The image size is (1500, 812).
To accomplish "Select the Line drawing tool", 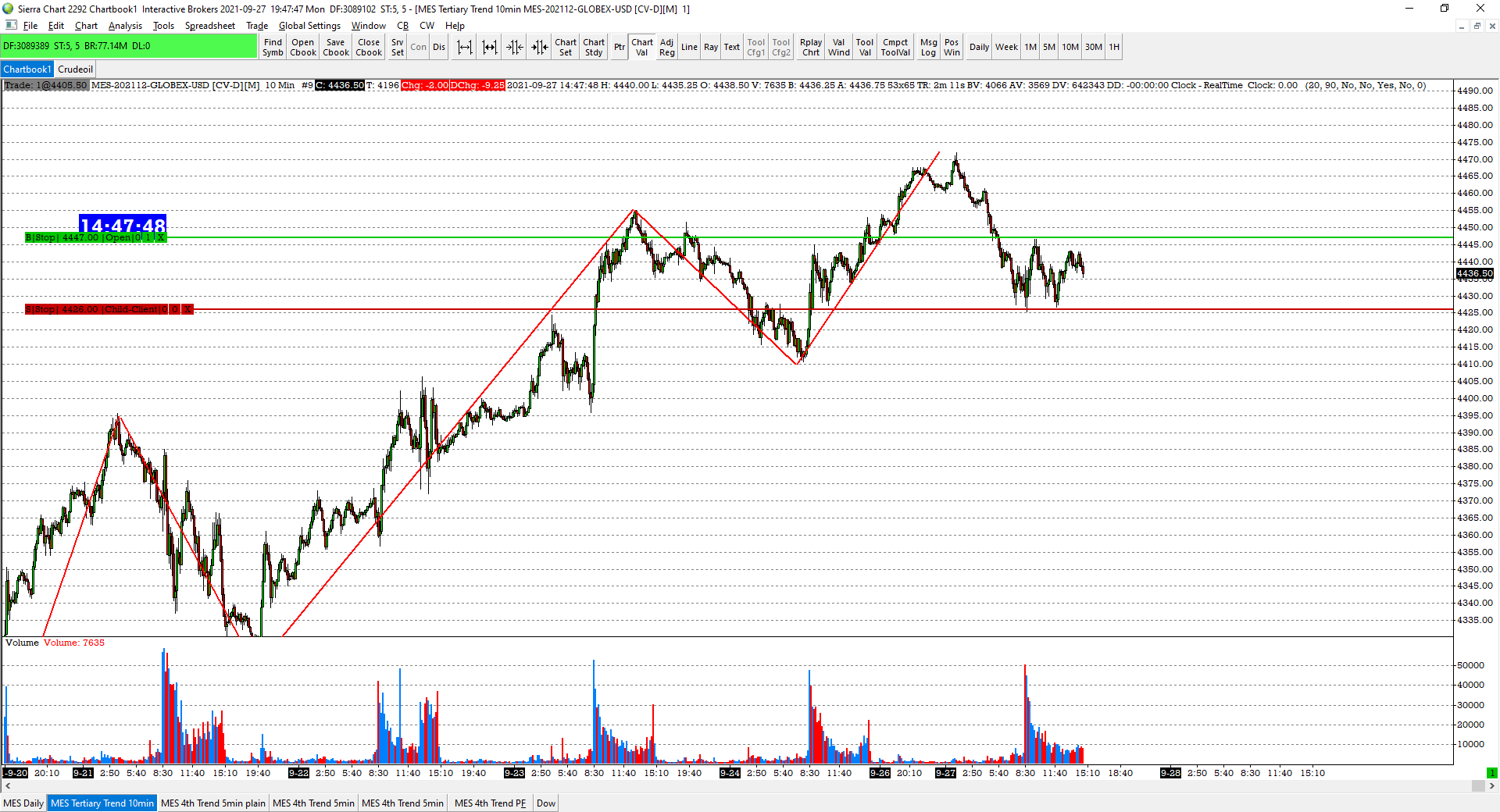I will click(x=689, y=47).
